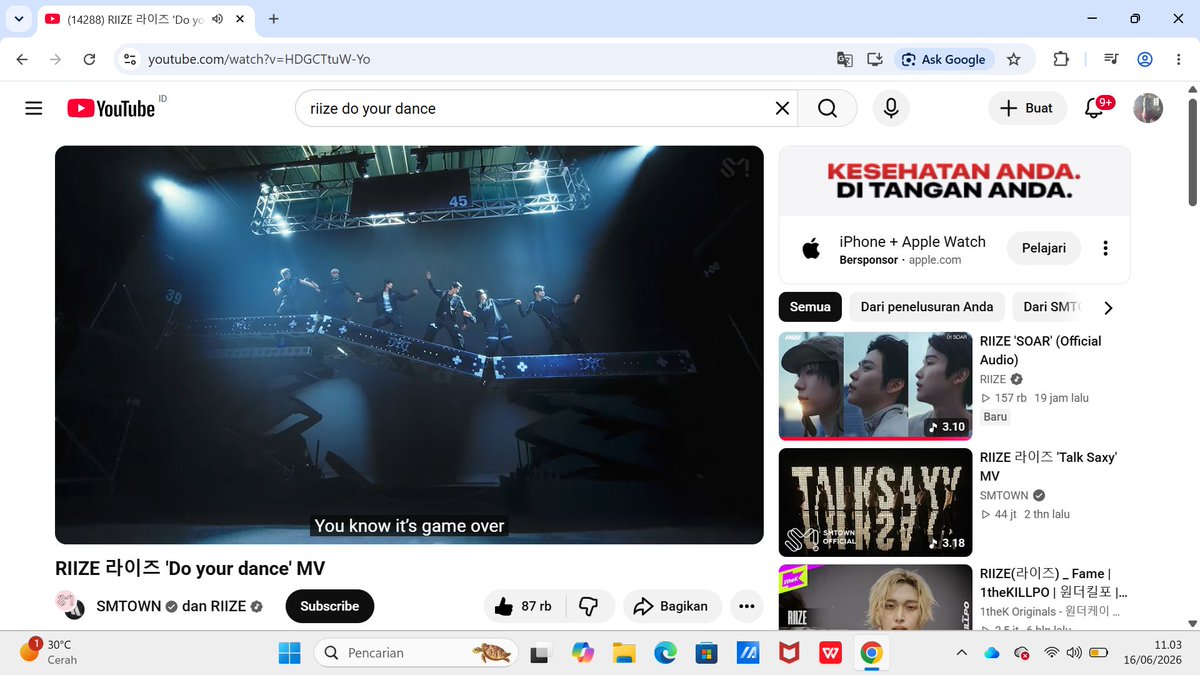This screenshot has width=1200, height=675.
Task: Close the RIIZE YouTube tab
Action: 240,19
